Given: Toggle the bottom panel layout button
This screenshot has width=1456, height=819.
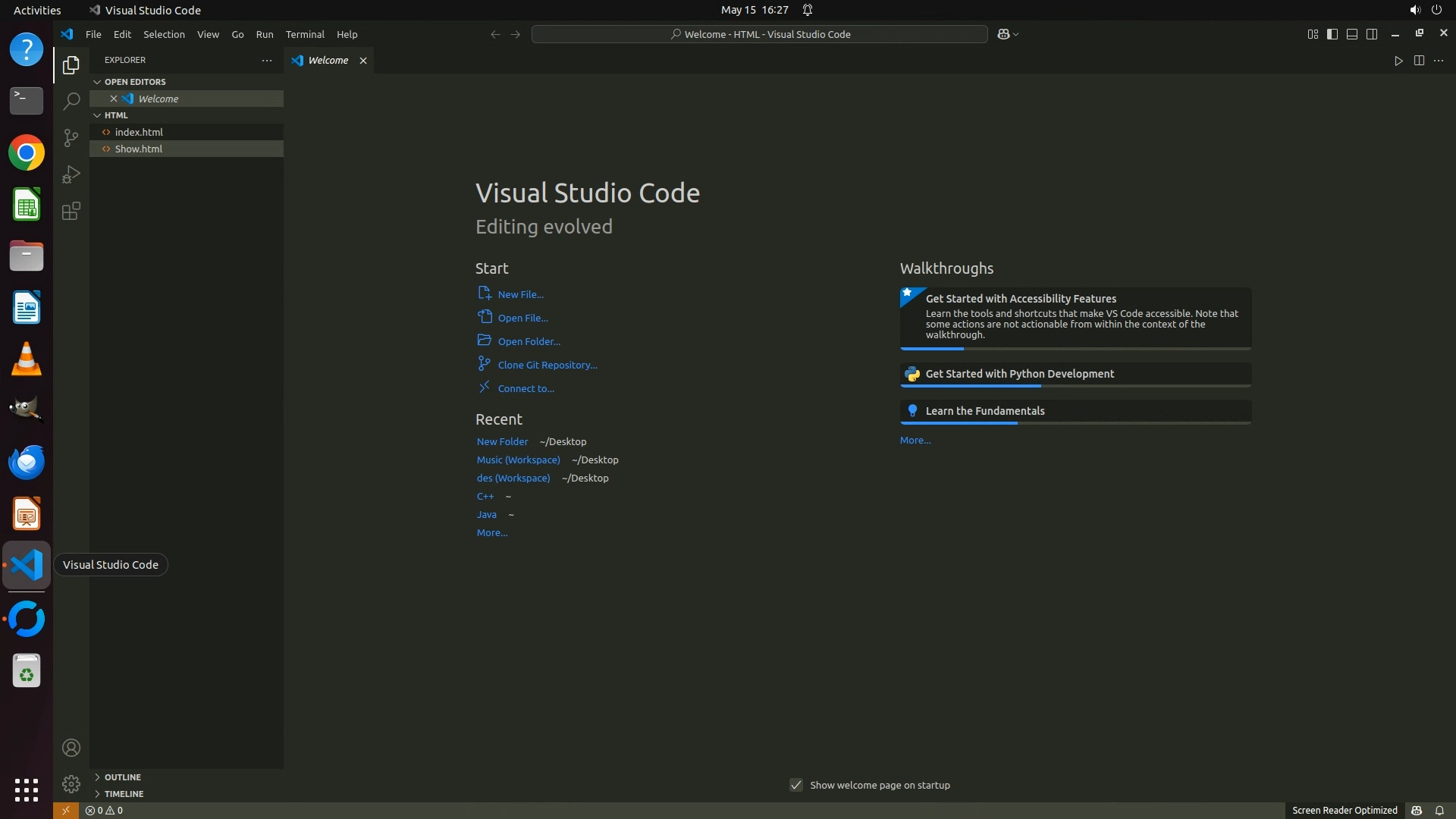Looking at the screenshot, I should pos(1352,34).
